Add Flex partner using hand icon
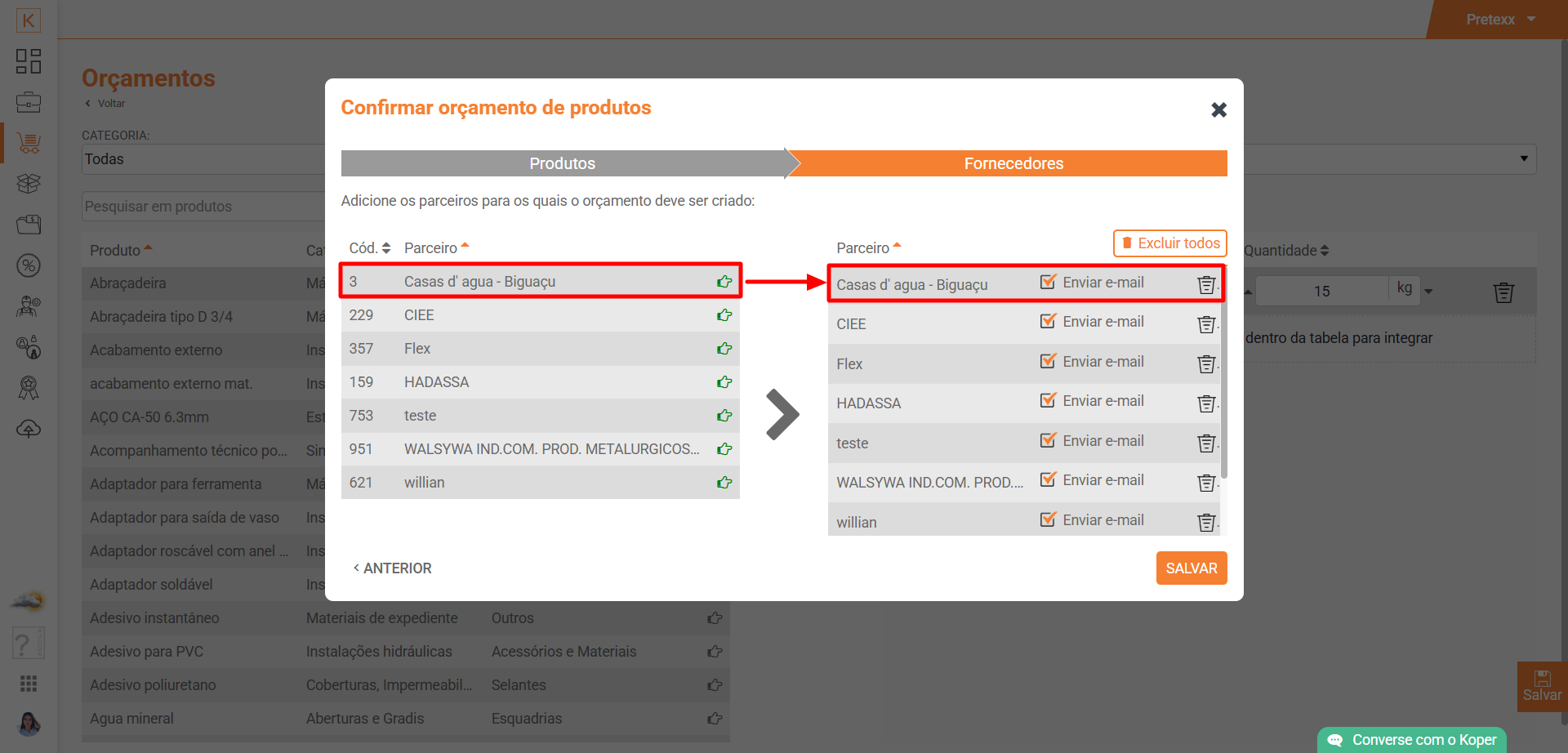Screen dimensions: 1568x753 tap(724, 349)
